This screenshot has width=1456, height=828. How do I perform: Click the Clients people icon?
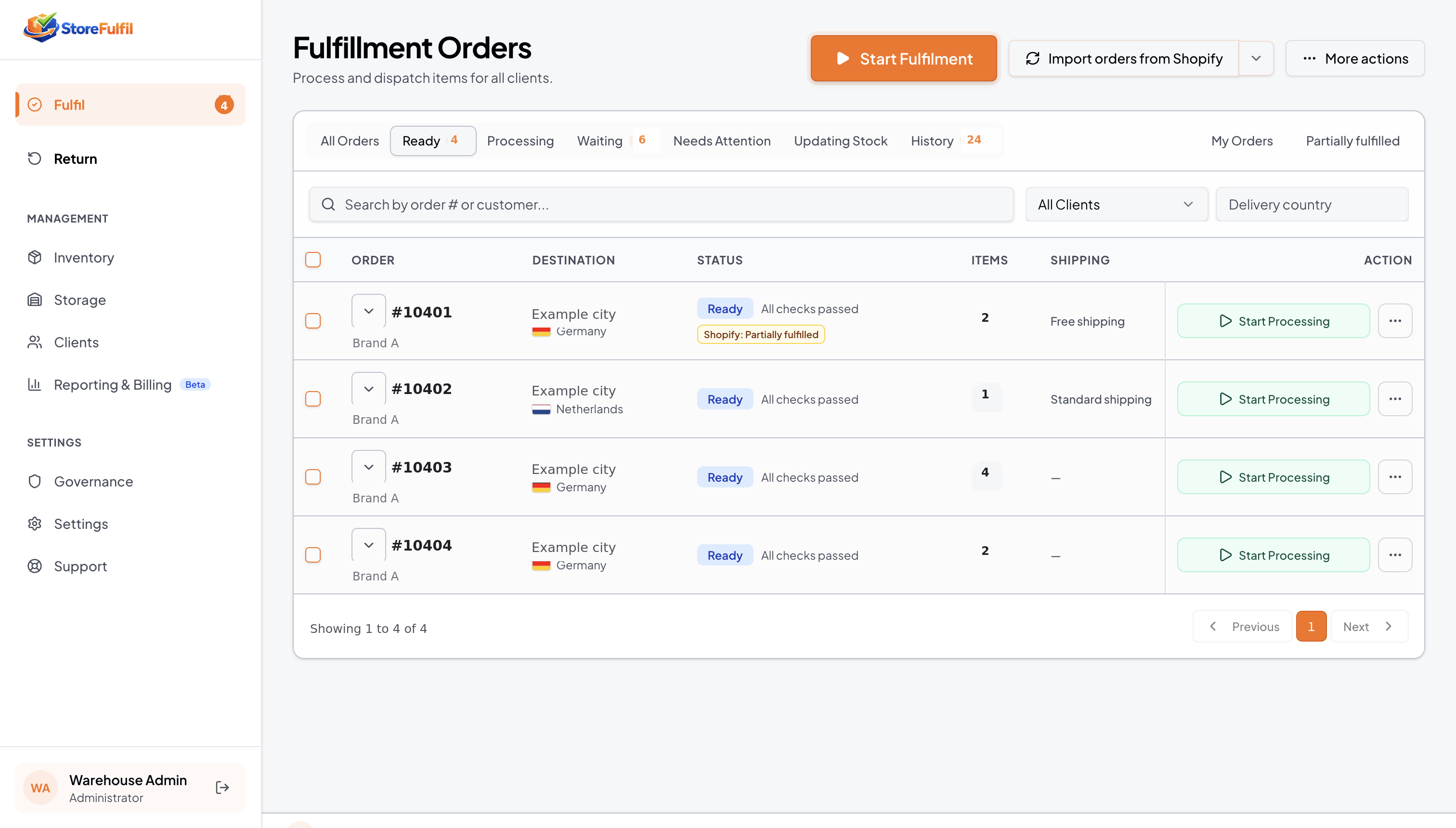35,342
